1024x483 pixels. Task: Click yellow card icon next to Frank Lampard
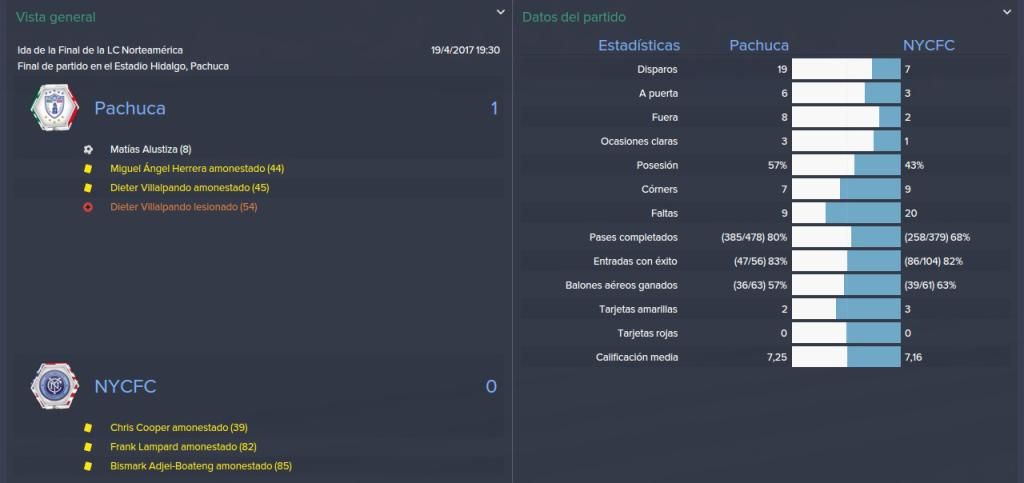pos(88,447)
